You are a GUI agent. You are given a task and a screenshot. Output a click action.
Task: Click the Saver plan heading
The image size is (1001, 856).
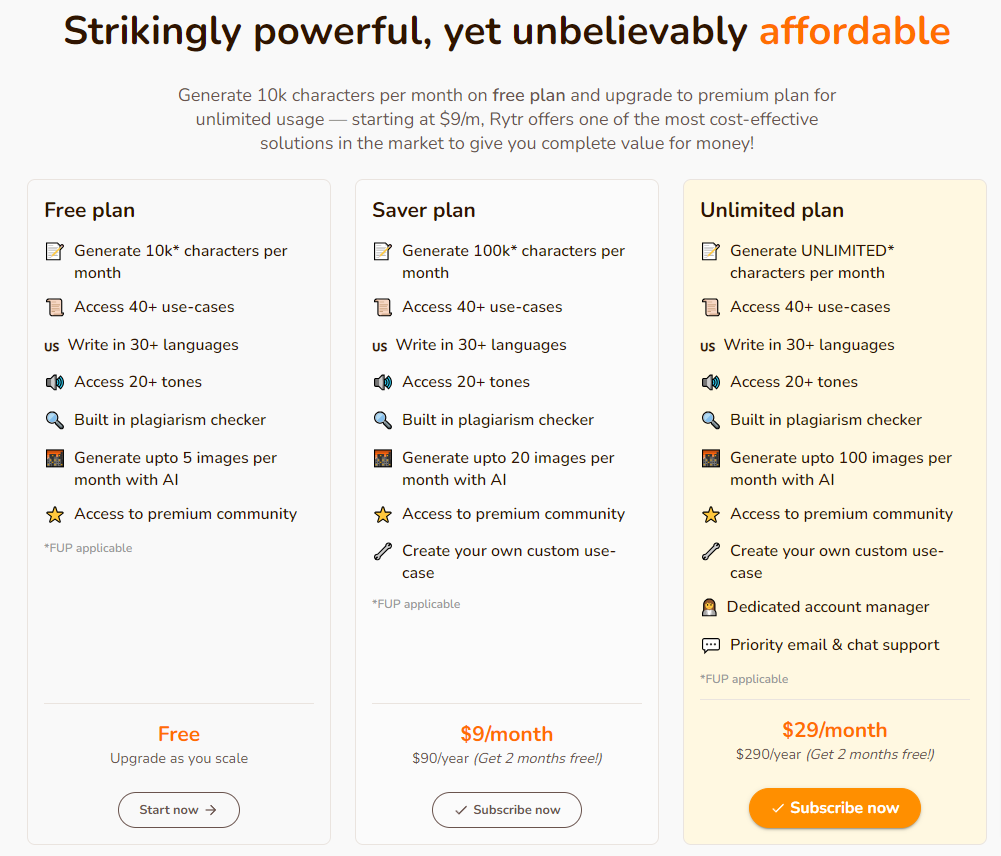coord(424,210)
